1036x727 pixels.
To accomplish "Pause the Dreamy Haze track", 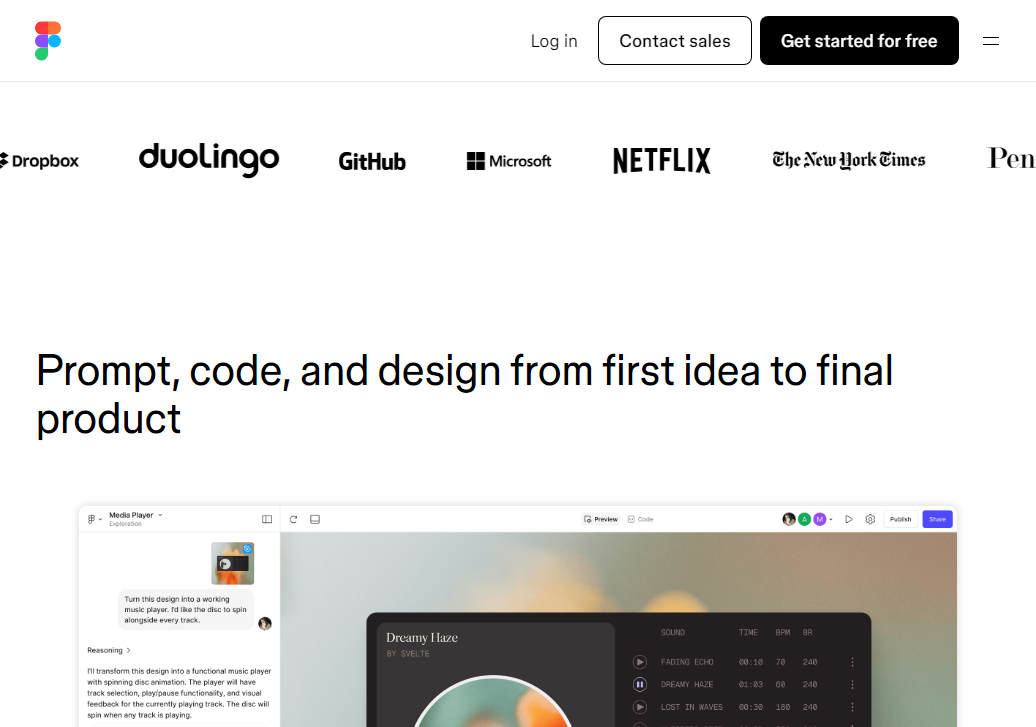I will coord(640,684).
